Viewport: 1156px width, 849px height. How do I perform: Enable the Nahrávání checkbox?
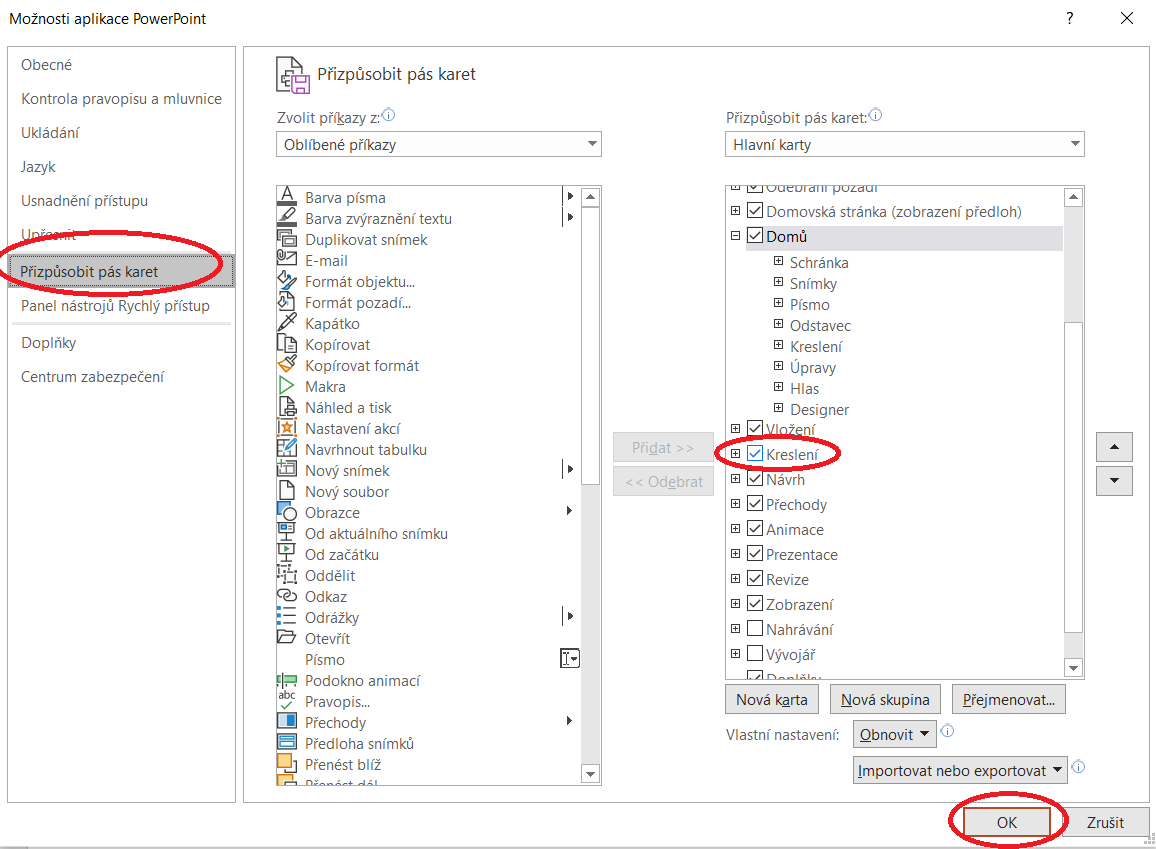755,629
